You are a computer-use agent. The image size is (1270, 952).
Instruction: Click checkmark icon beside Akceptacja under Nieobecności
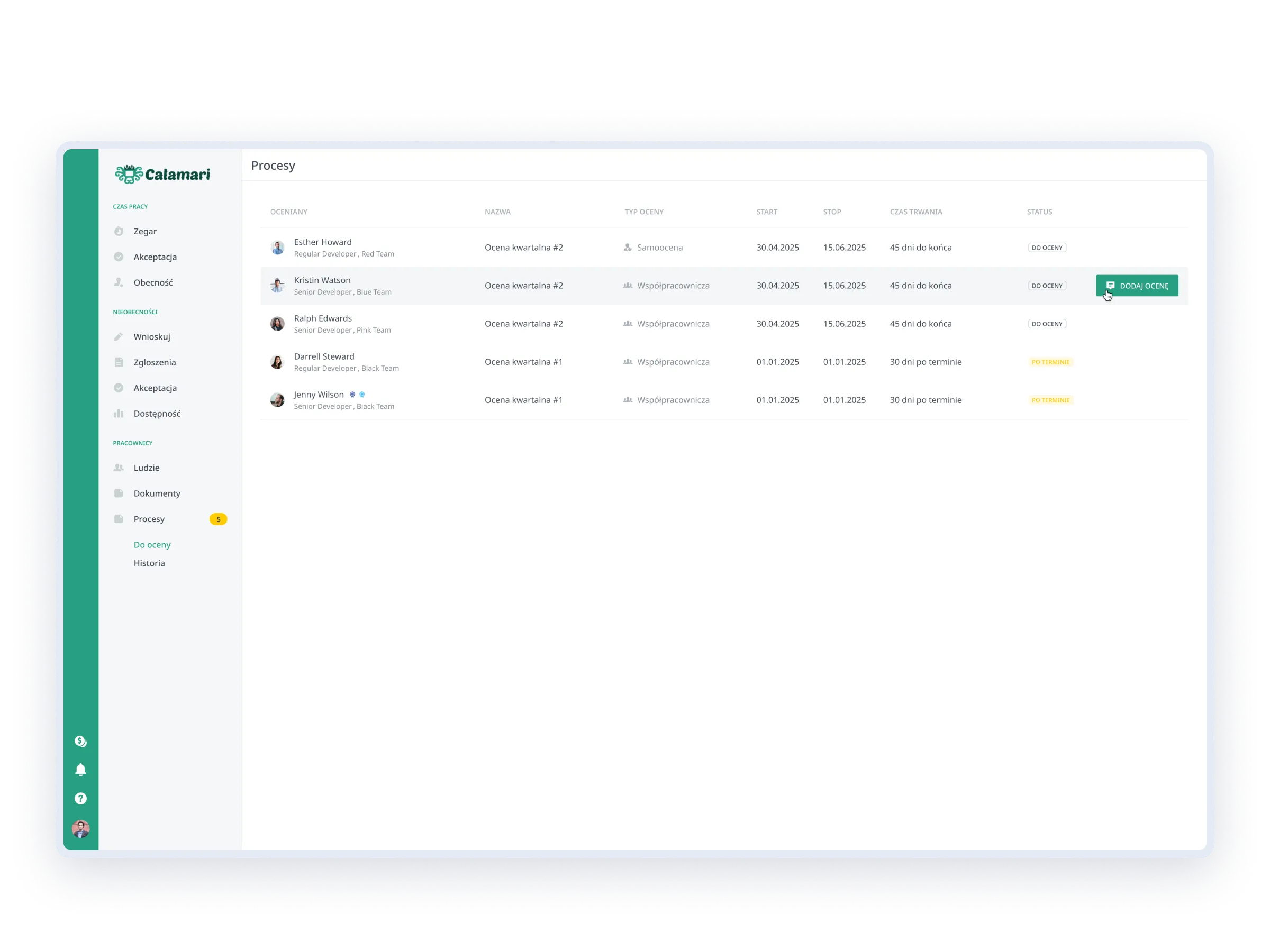coord(119,388)
